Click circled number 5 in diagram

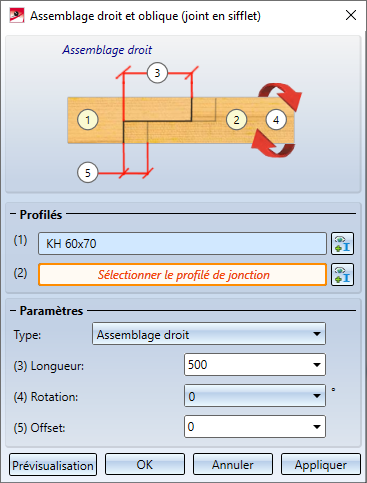click(88, 173)
